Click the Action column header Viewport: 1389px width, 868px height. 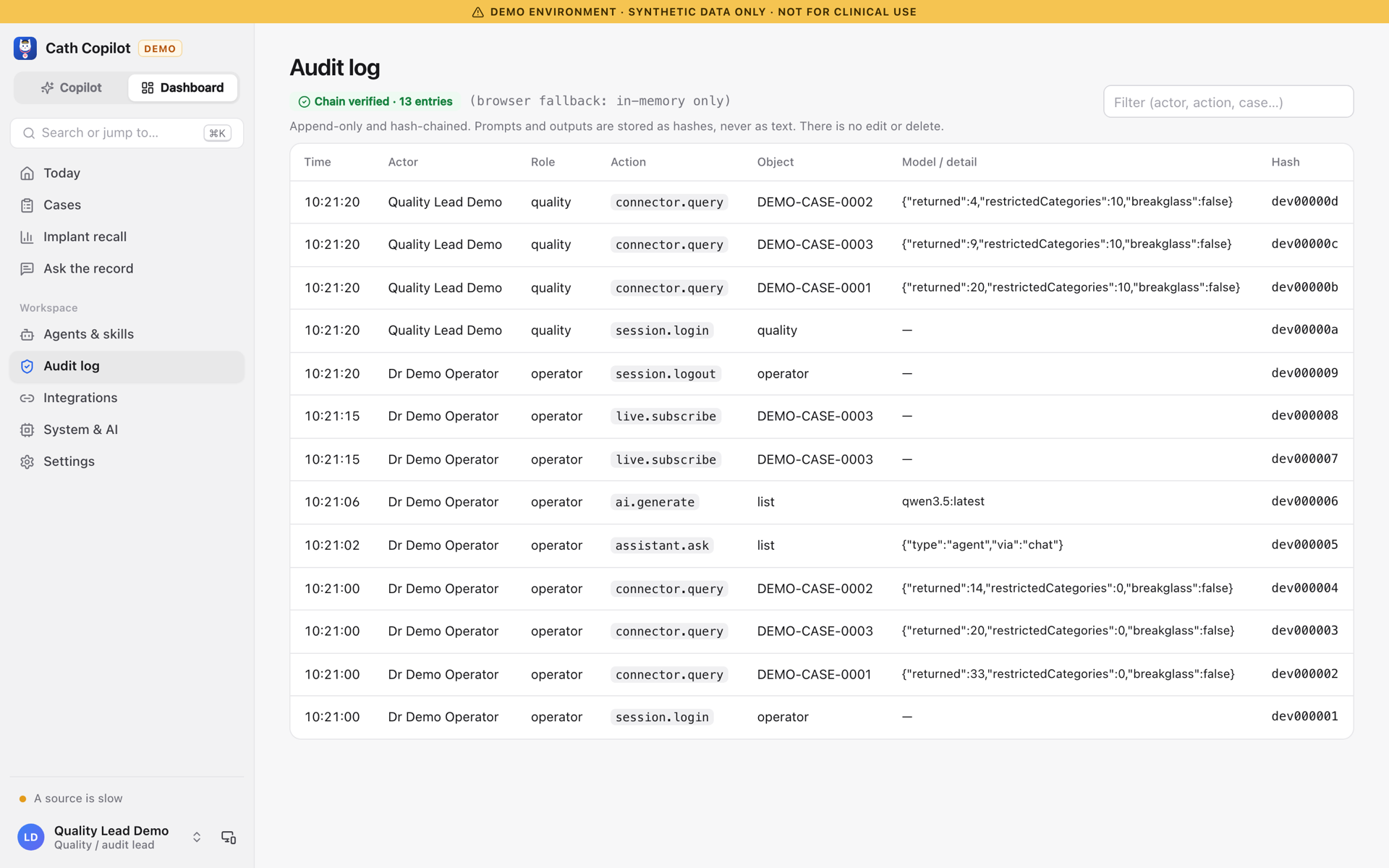point(628,162)
